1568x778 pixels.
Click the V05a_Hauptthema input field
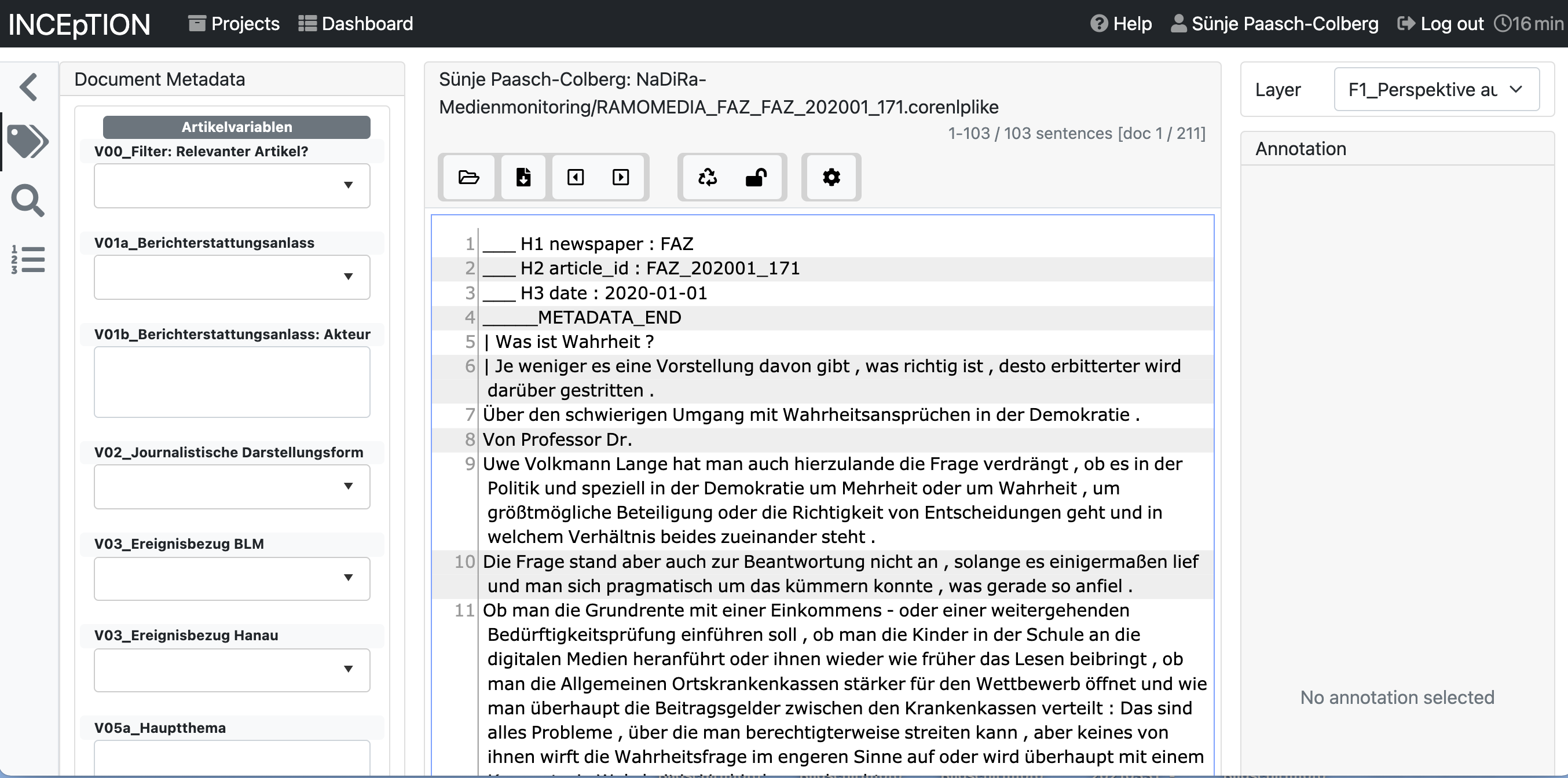(x=232, y=758)
